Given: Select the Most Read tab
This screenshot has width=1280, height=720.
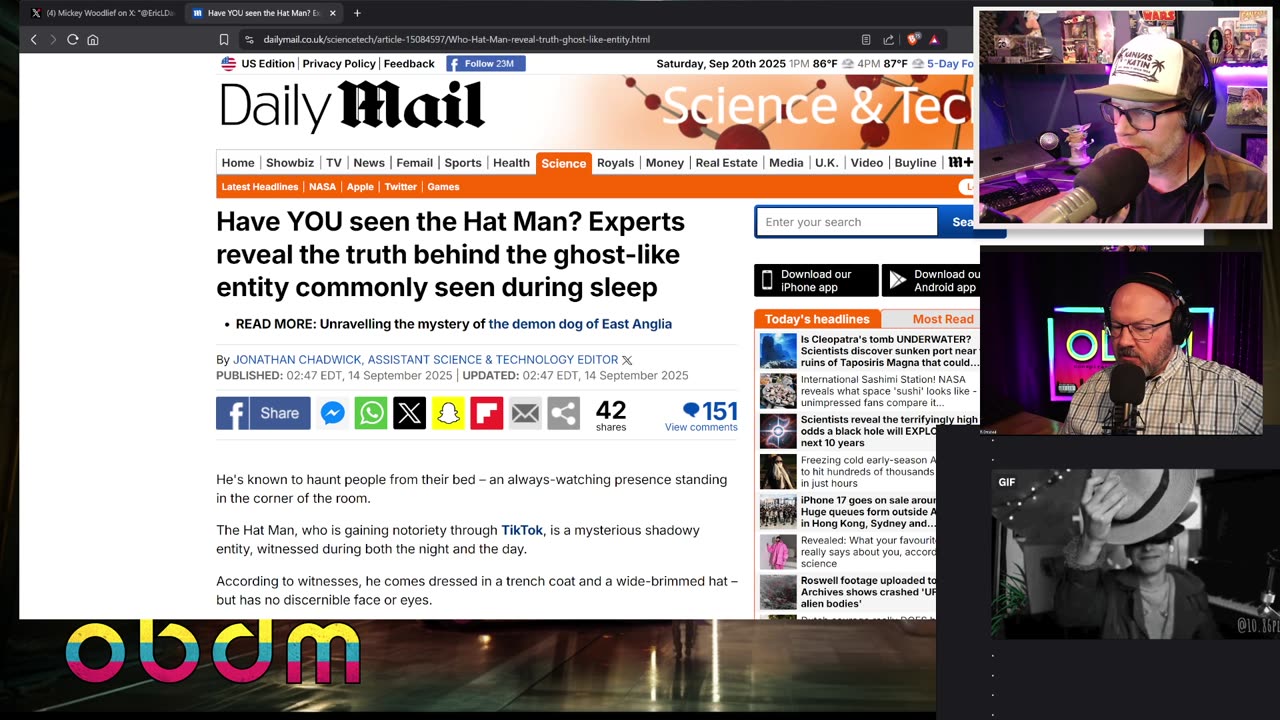Looking at the screenshot, I should coord(942,319).
